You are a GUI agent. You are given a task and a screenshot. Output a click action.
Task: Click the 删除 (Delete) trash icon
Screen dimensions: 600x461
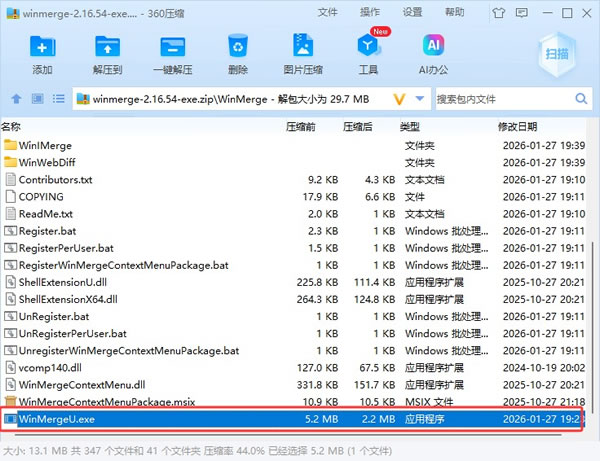coord(237,52)
